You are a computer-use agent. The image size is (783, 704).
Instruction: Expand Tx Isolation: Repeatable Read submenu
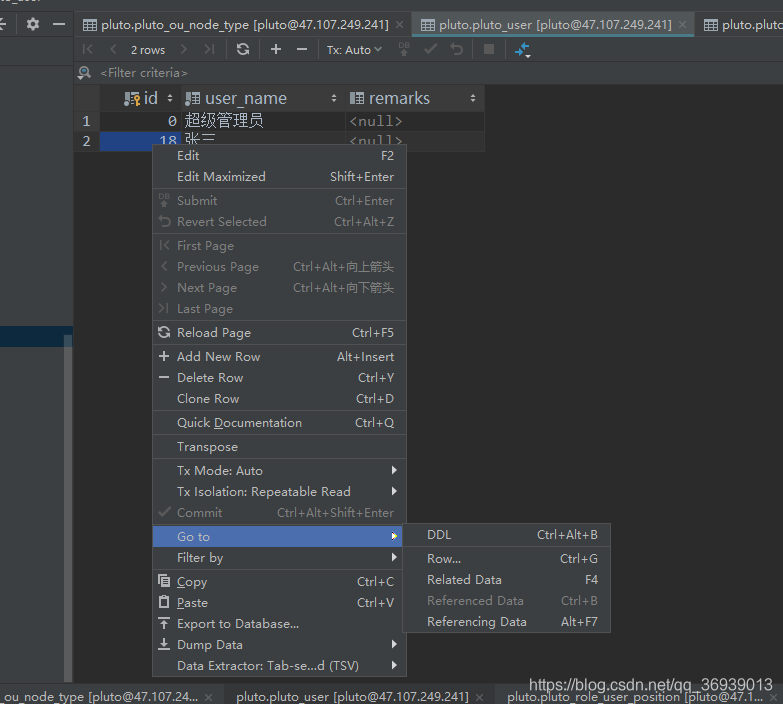(x=280, y=491)
